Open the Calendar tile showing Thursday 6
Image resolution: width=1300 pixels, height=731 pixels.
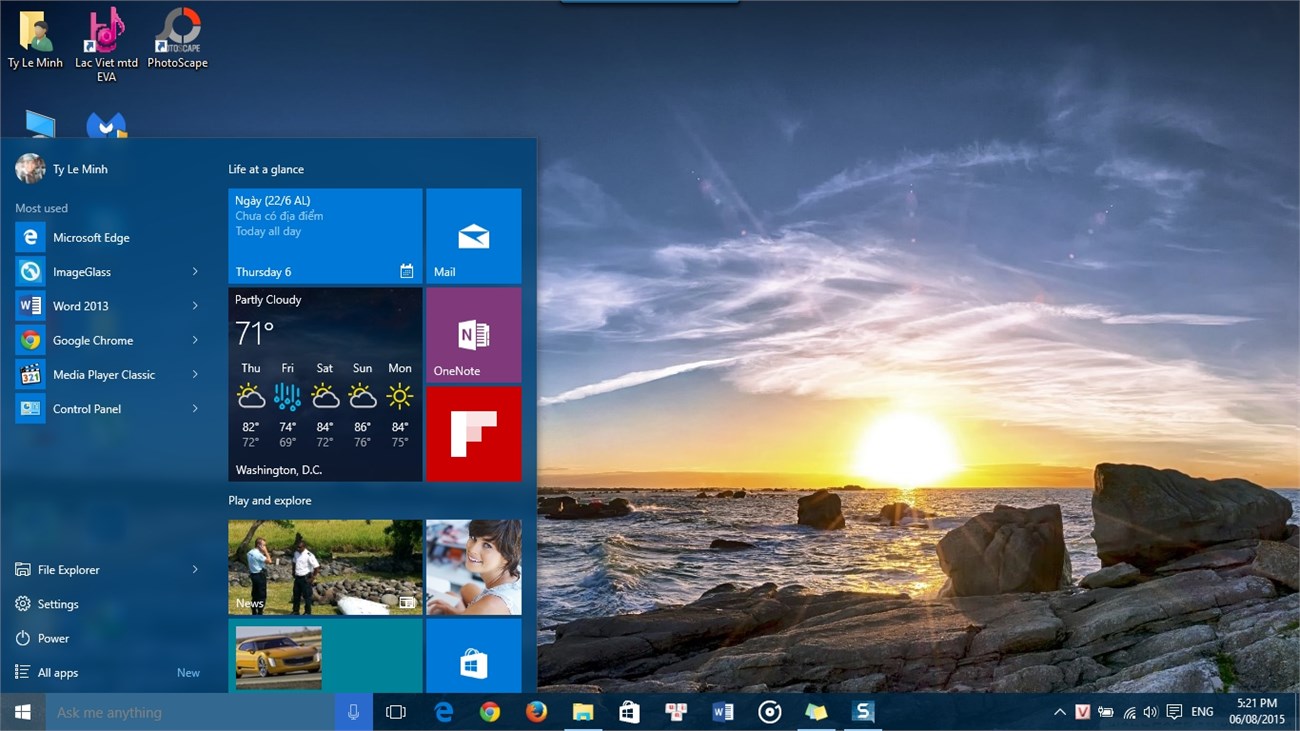pos(325,236)
